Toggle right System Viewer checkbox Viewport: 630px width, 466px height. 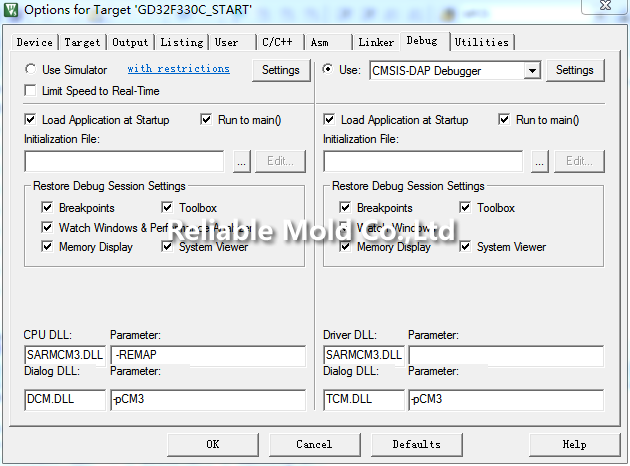point(466,247)
